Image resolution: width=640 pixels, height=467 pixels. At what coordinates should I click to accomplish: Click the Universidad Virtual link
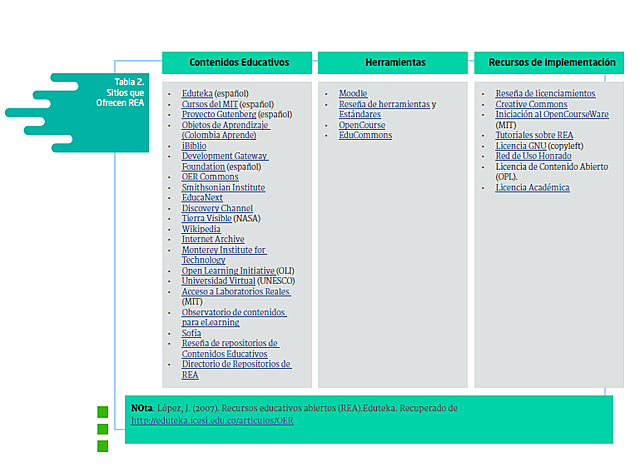(218, 281)
